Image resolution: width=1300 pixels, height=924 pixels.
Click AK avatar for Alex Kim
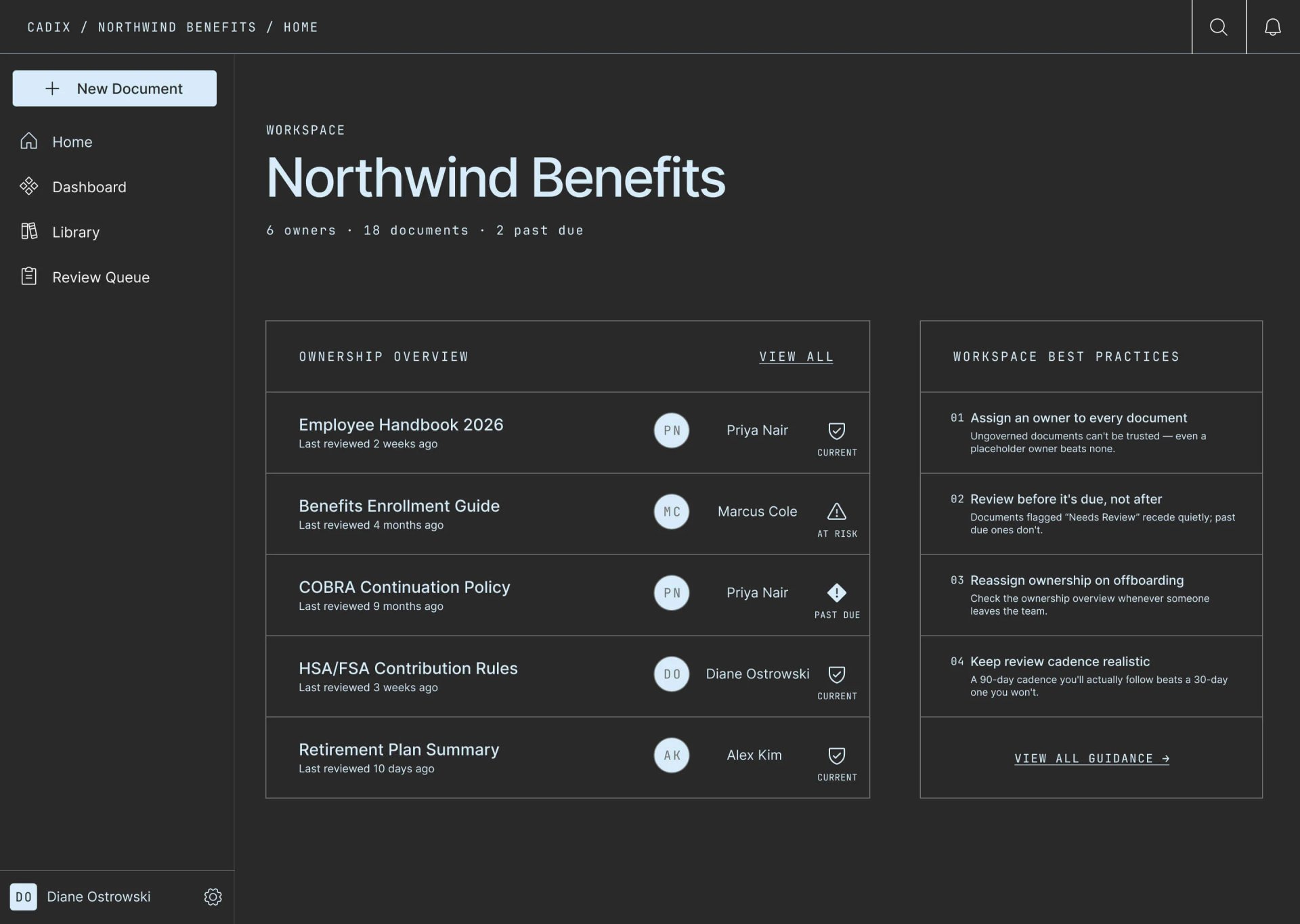pyautogui.click(x=672, y=755)
